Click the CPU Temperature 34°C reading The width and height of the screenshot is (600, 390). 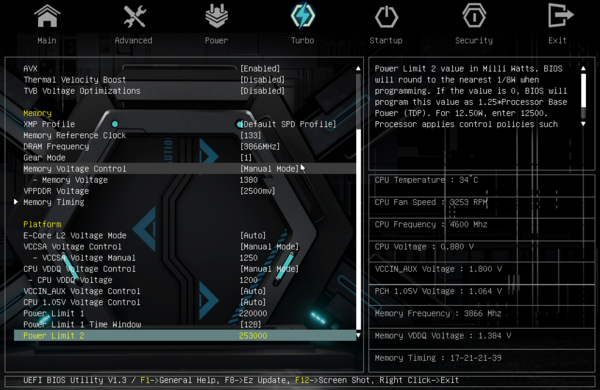click(426, 180)
